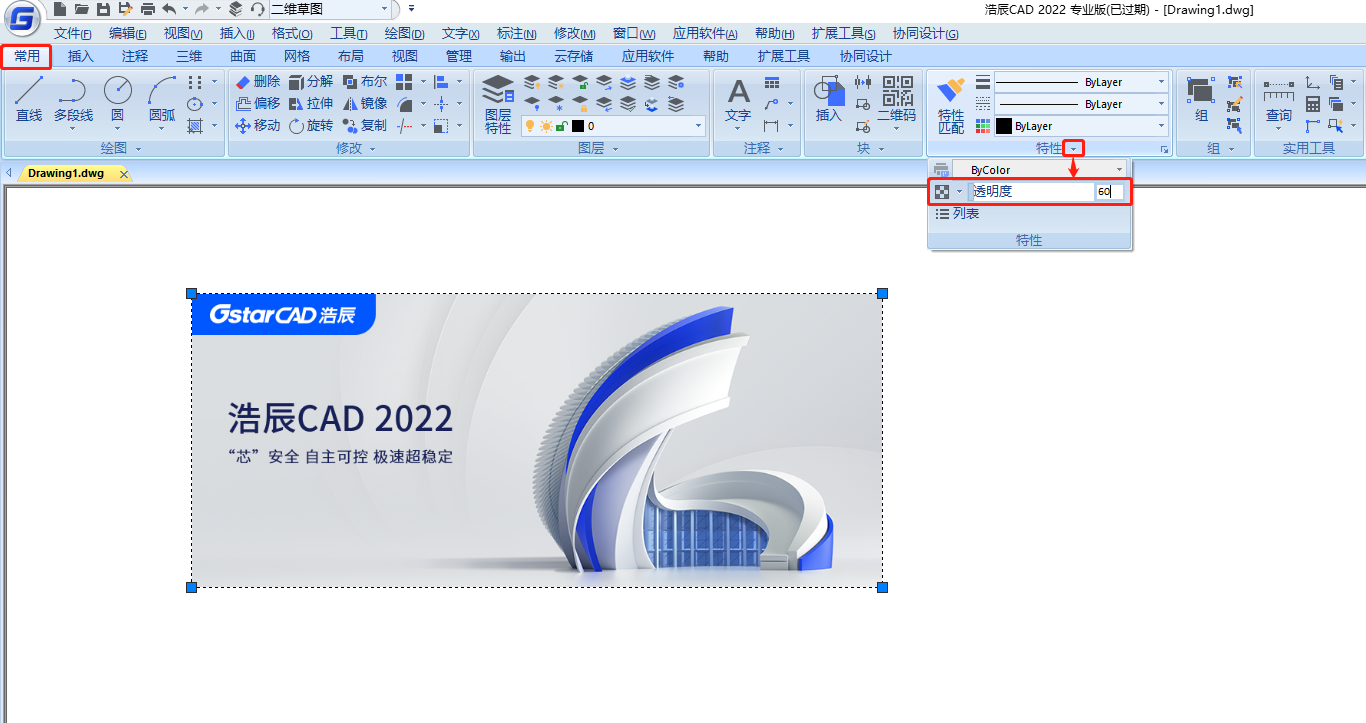Click the 列表 list button
Viewport: 1366px width, 723px height.
958,214
